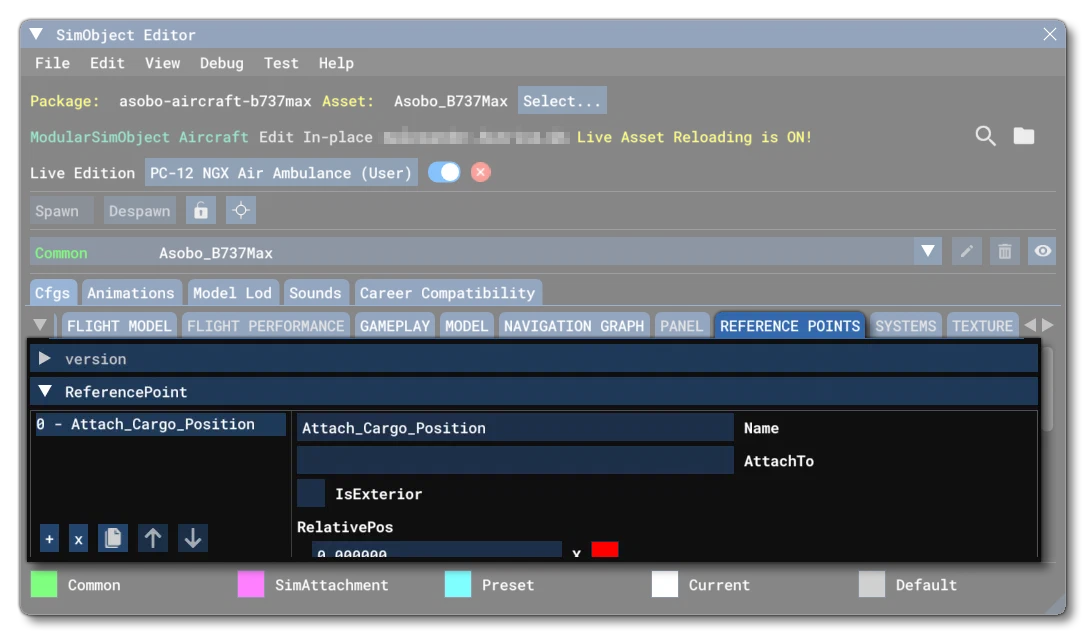The width and height of the screenshot is (1086, 635).
Task: Click the cfg panel vertical scrollbar
Action: click(1047, 390)
